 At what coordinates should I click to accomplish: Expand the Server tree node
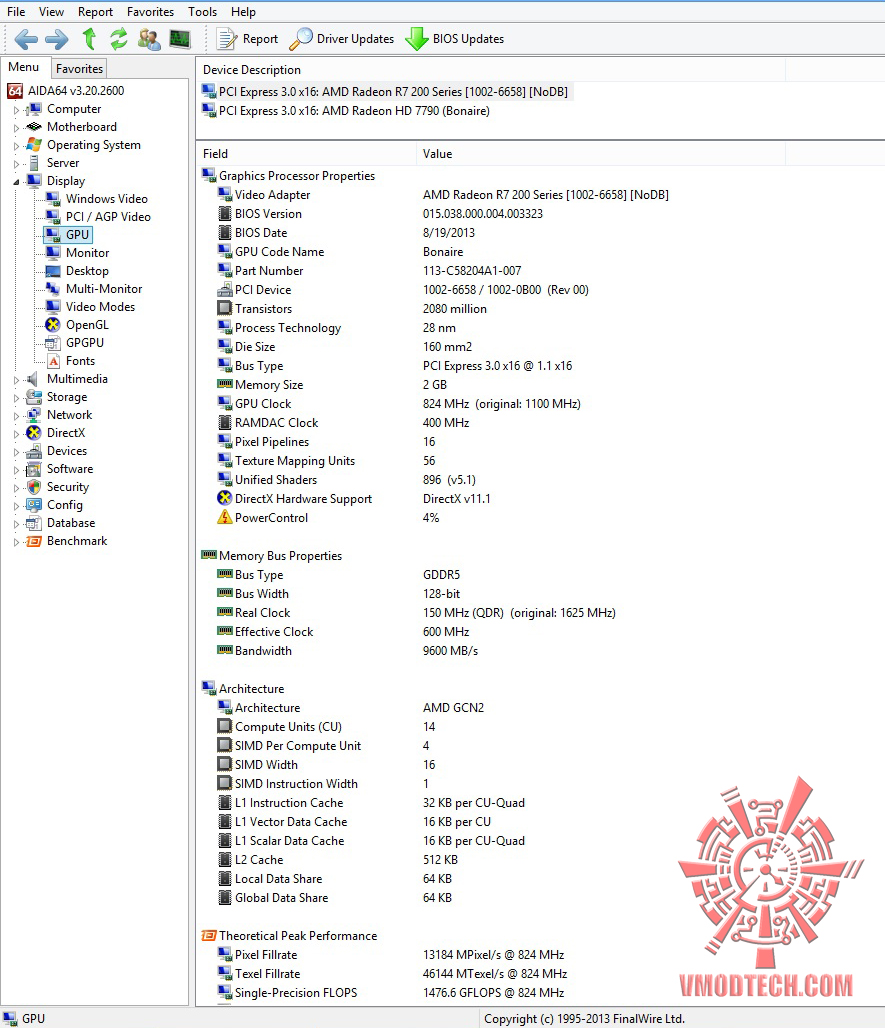16,164
